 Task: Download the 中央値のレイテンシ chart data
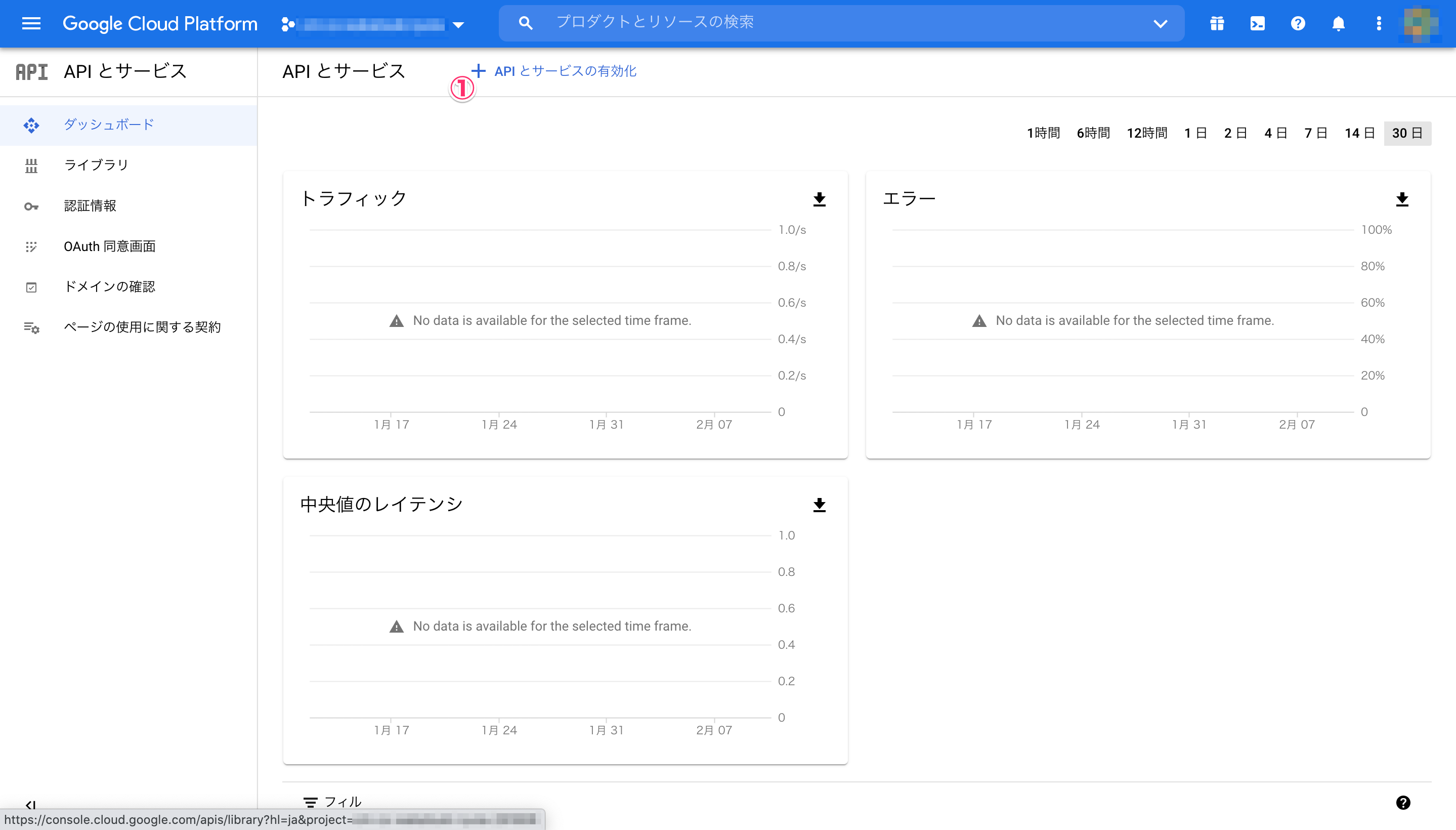(x=819, y=505)
